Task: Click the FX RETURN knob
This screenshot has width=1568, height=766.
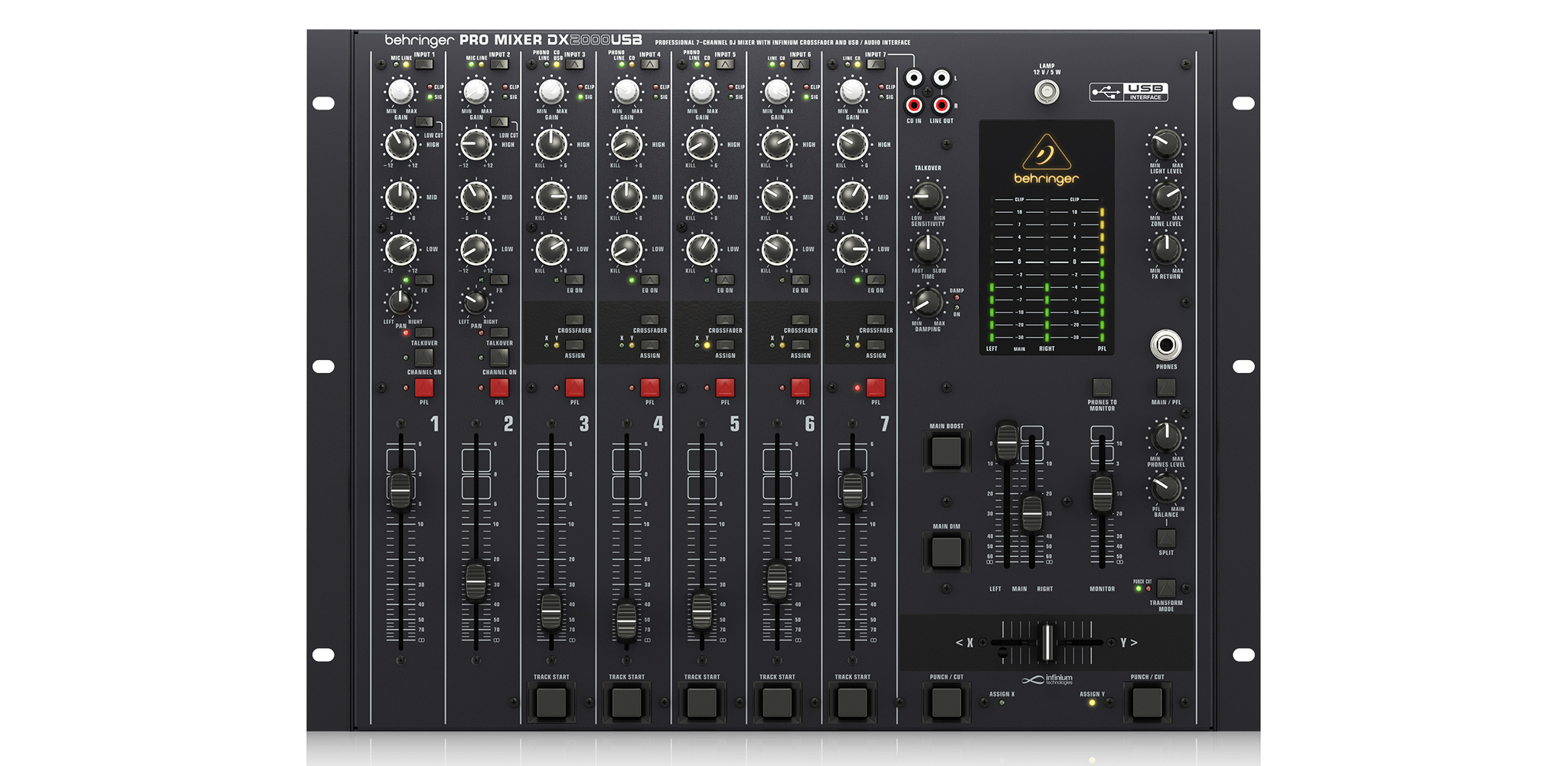Action: (x=1166, y=249)
